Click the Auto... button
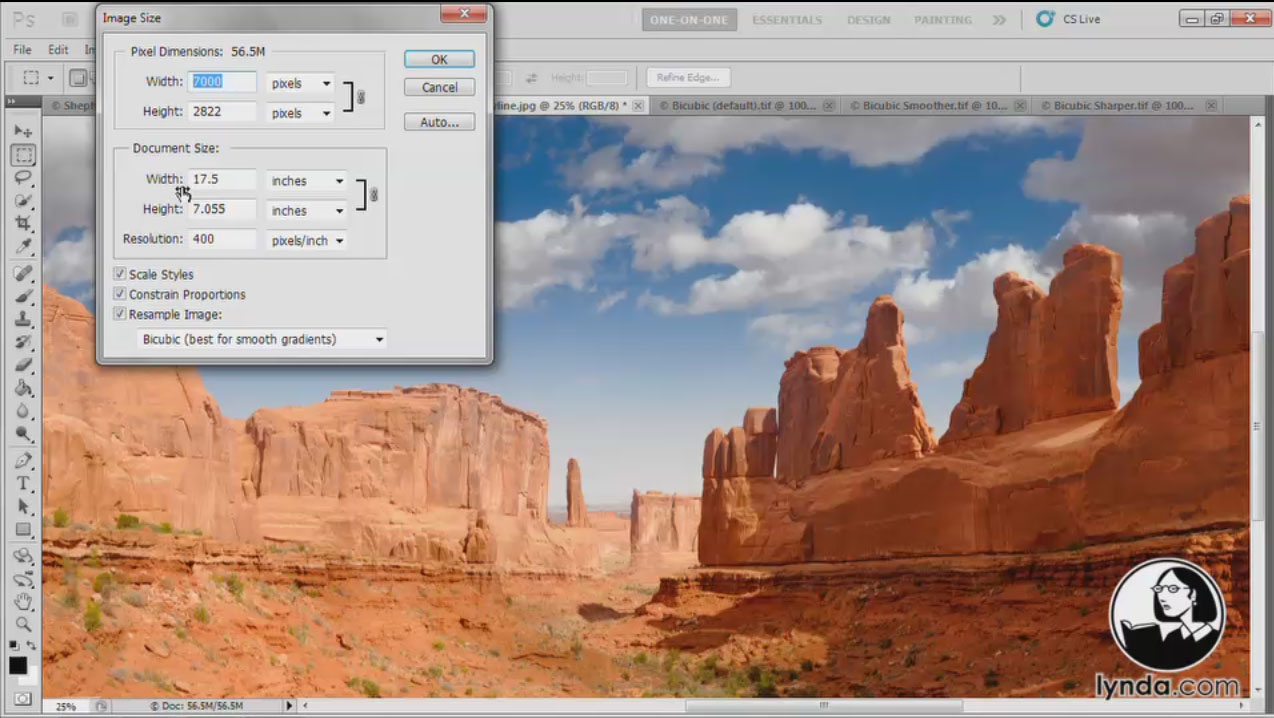 (x=439, y=122)
